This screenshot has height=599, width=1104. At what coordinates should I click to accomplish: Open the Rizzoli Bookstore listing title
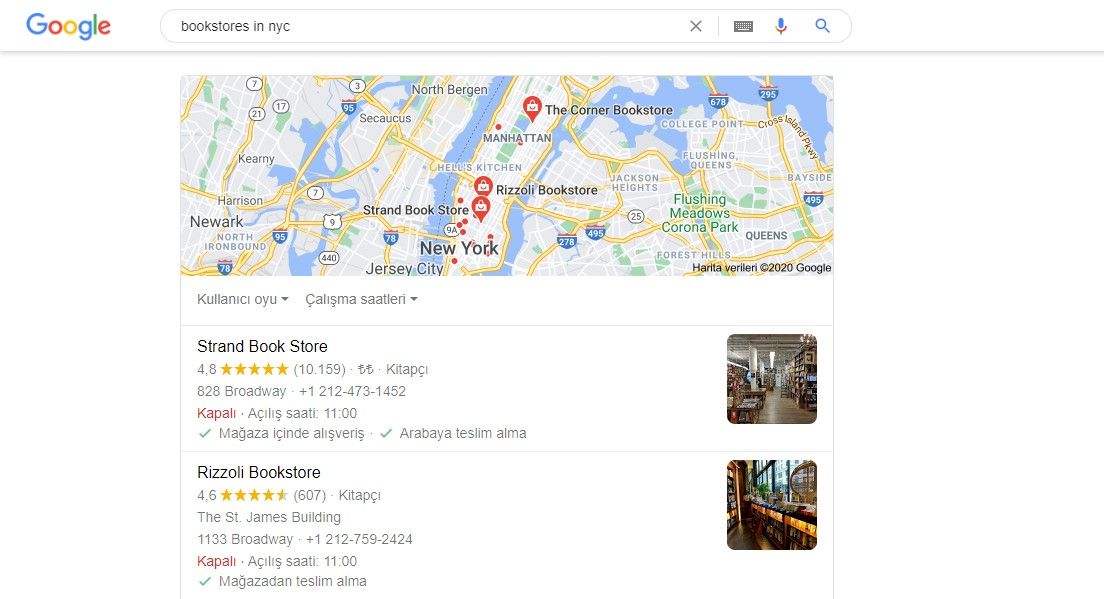tap(258, 472)
